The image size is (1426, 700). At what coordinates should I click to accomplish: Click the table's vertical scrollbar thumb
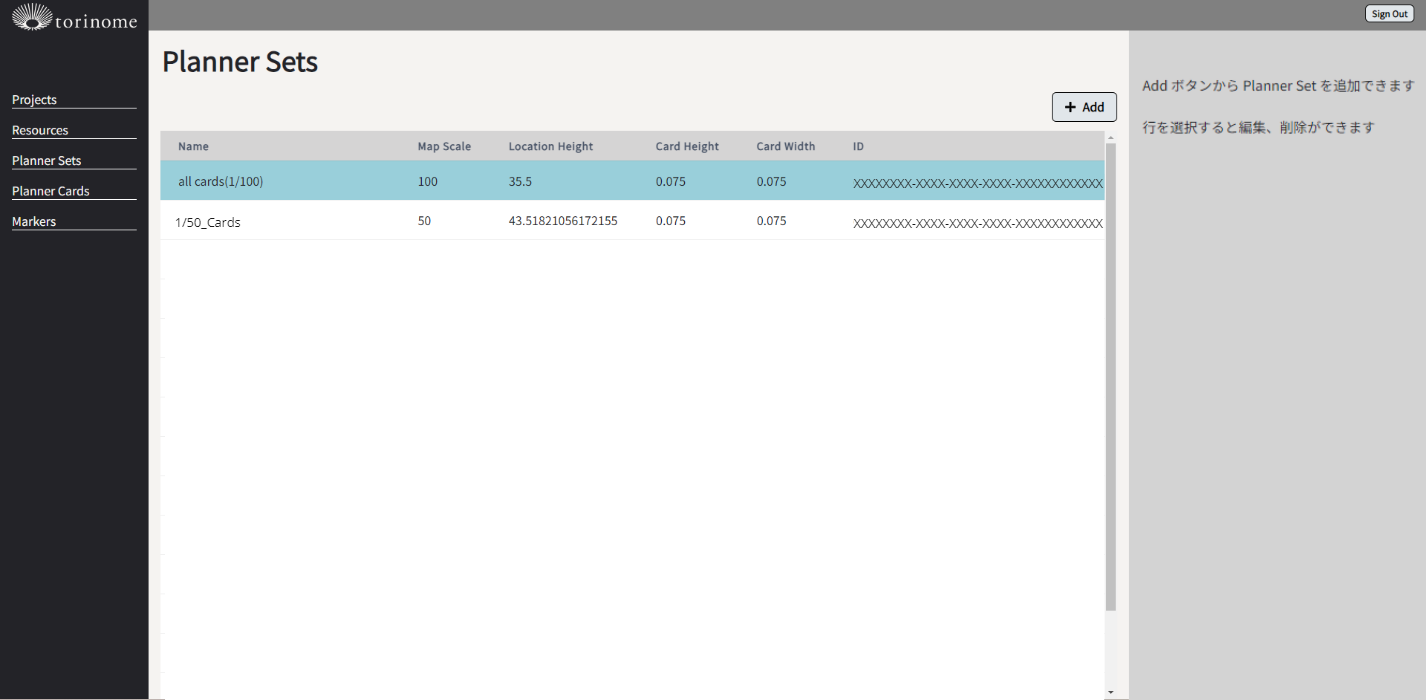[x=1111, y=375]
